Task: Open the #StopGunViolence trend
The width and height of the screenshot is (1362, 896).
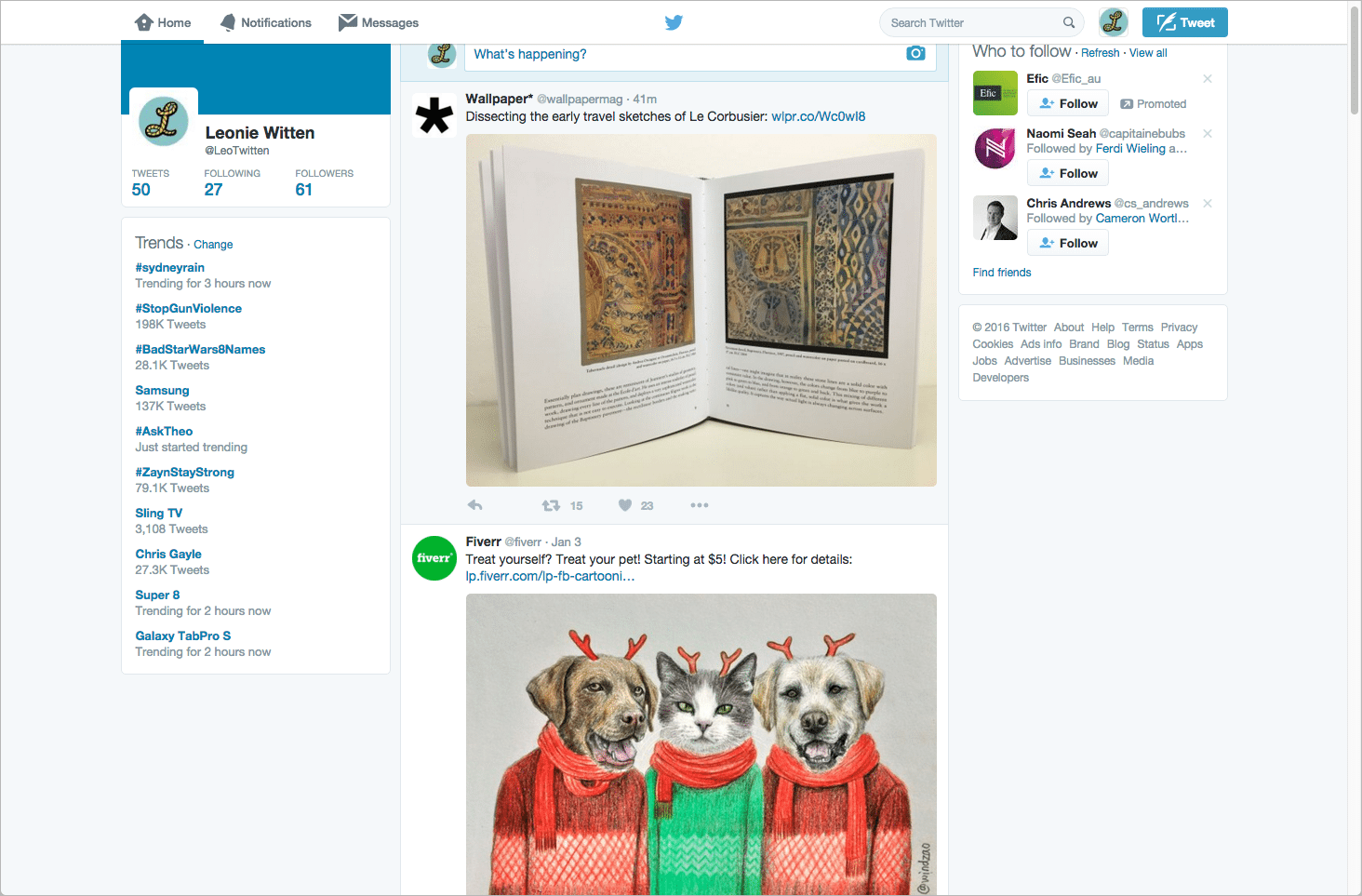Action: pos(188,308)
